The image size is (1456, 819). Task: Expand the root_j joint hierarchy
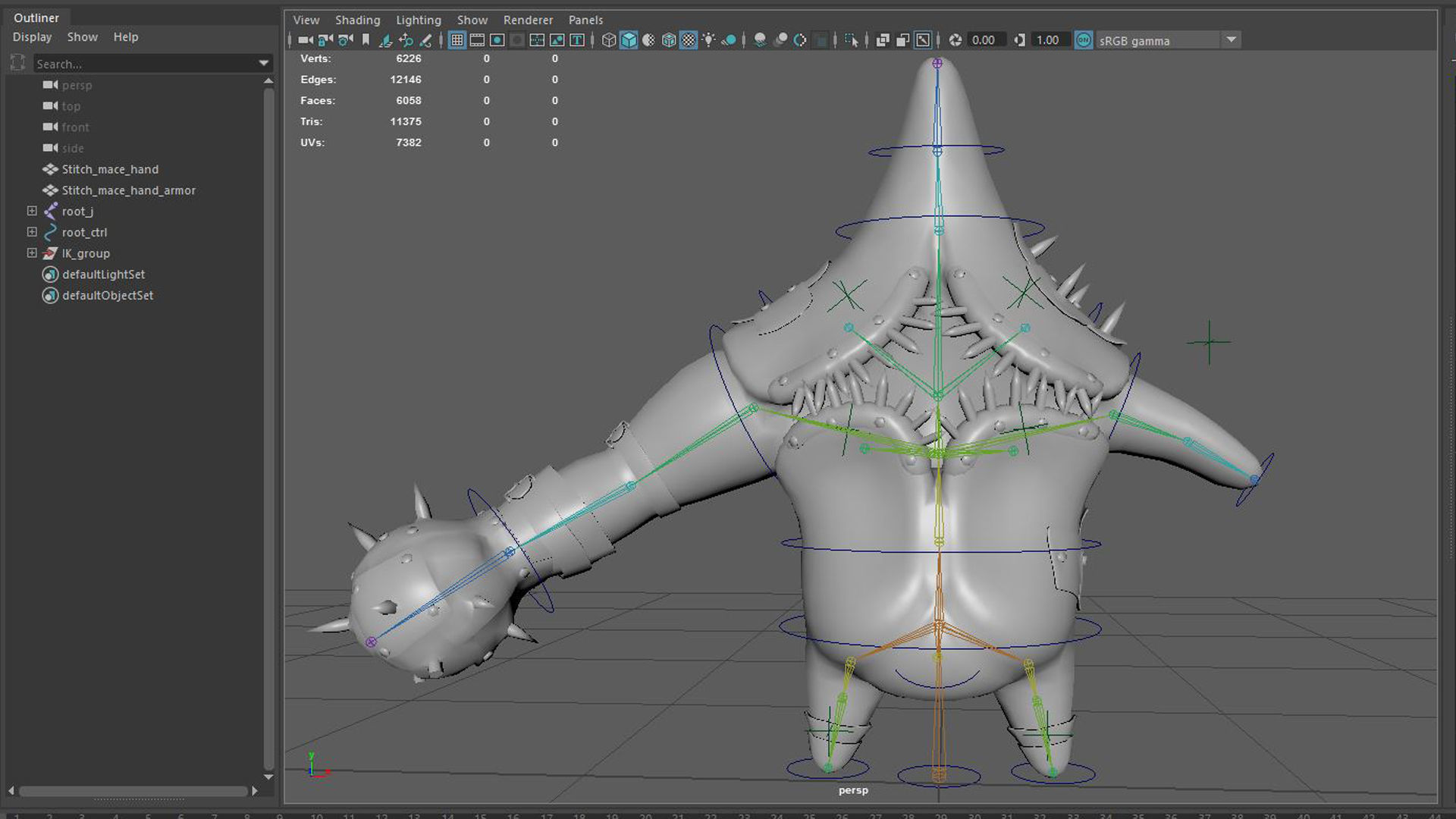(x=31, y=211)
